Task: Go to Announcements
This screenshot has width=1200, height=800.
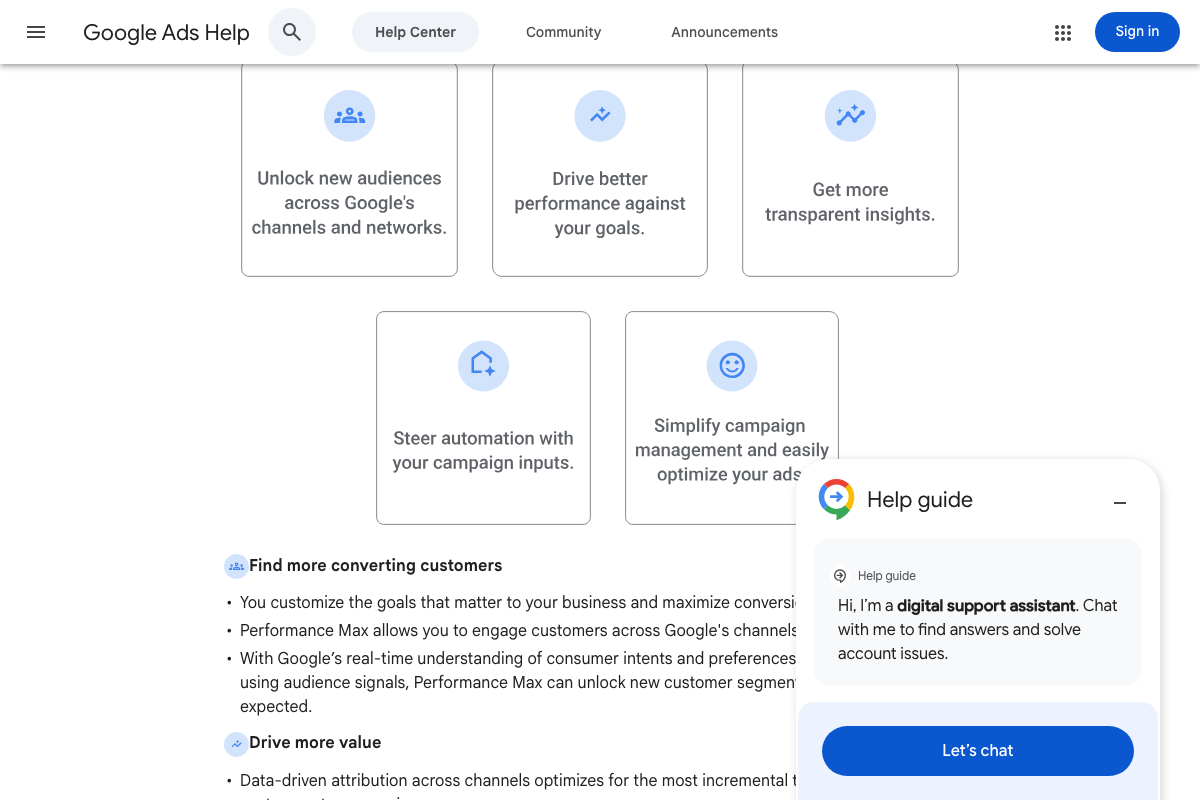Action: click(724, 32)
